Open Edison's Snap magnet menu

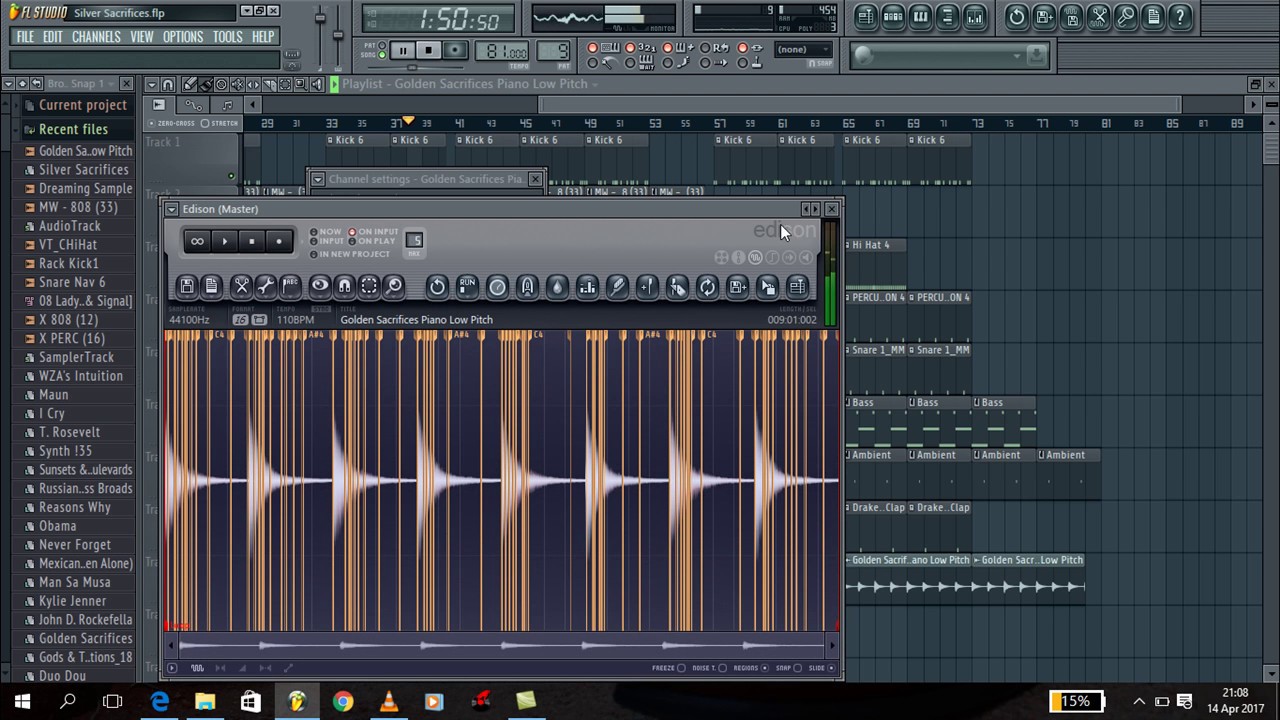pos(345,287)
